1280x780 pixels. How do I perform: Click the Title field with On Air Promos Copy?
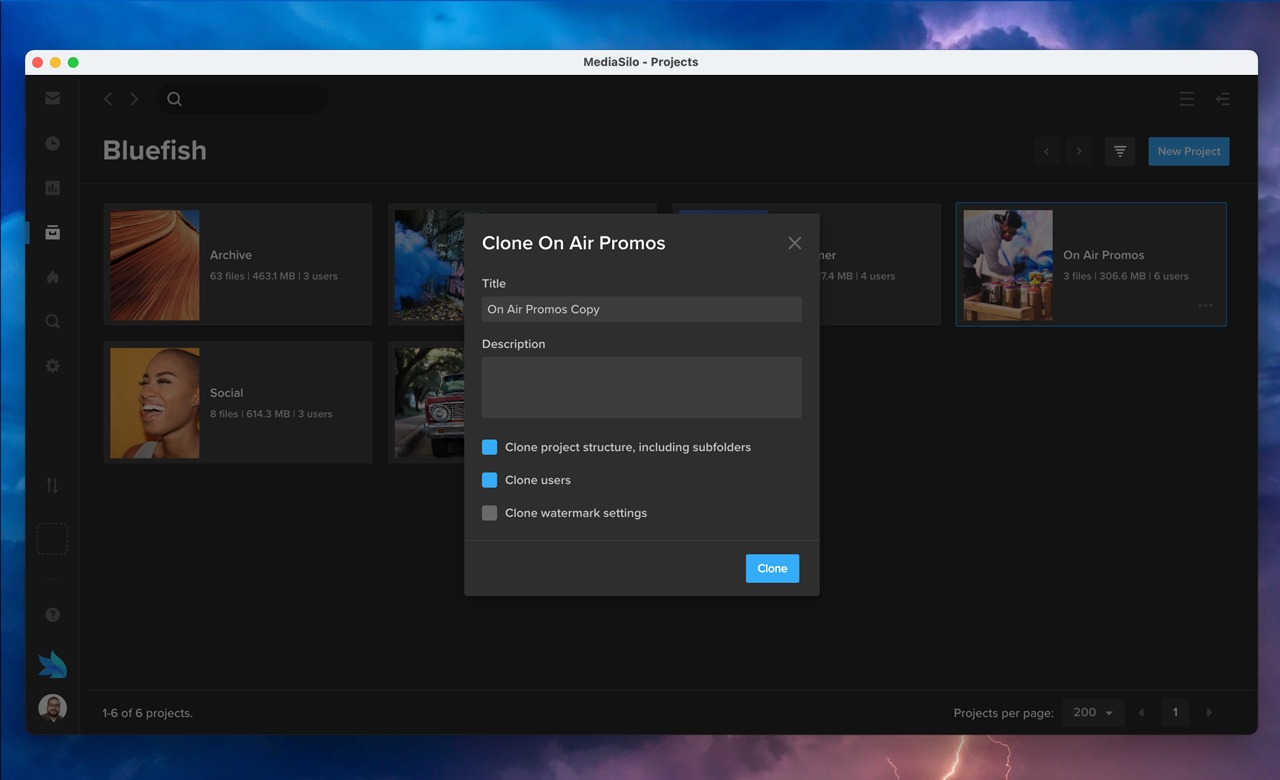(641, 309)
